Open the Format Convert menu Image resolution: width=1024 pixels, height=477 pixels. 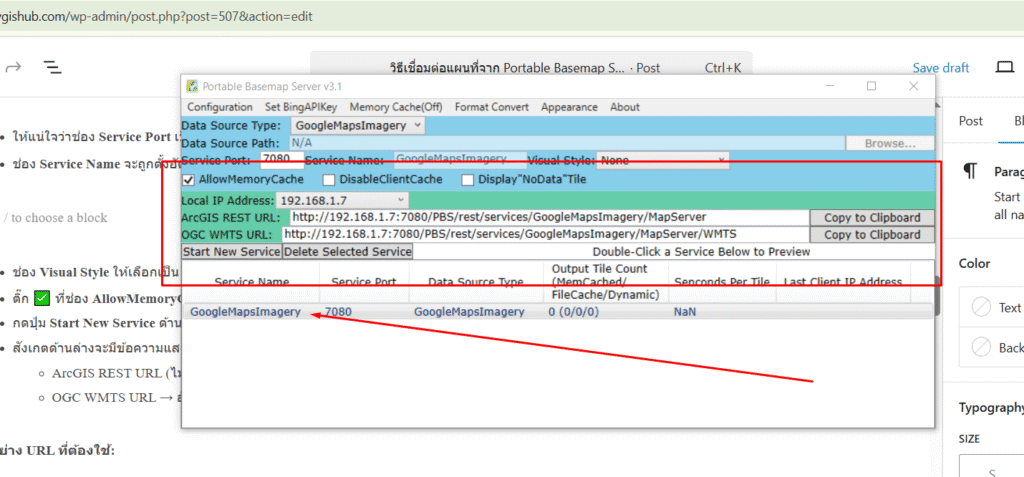point(492,107)
